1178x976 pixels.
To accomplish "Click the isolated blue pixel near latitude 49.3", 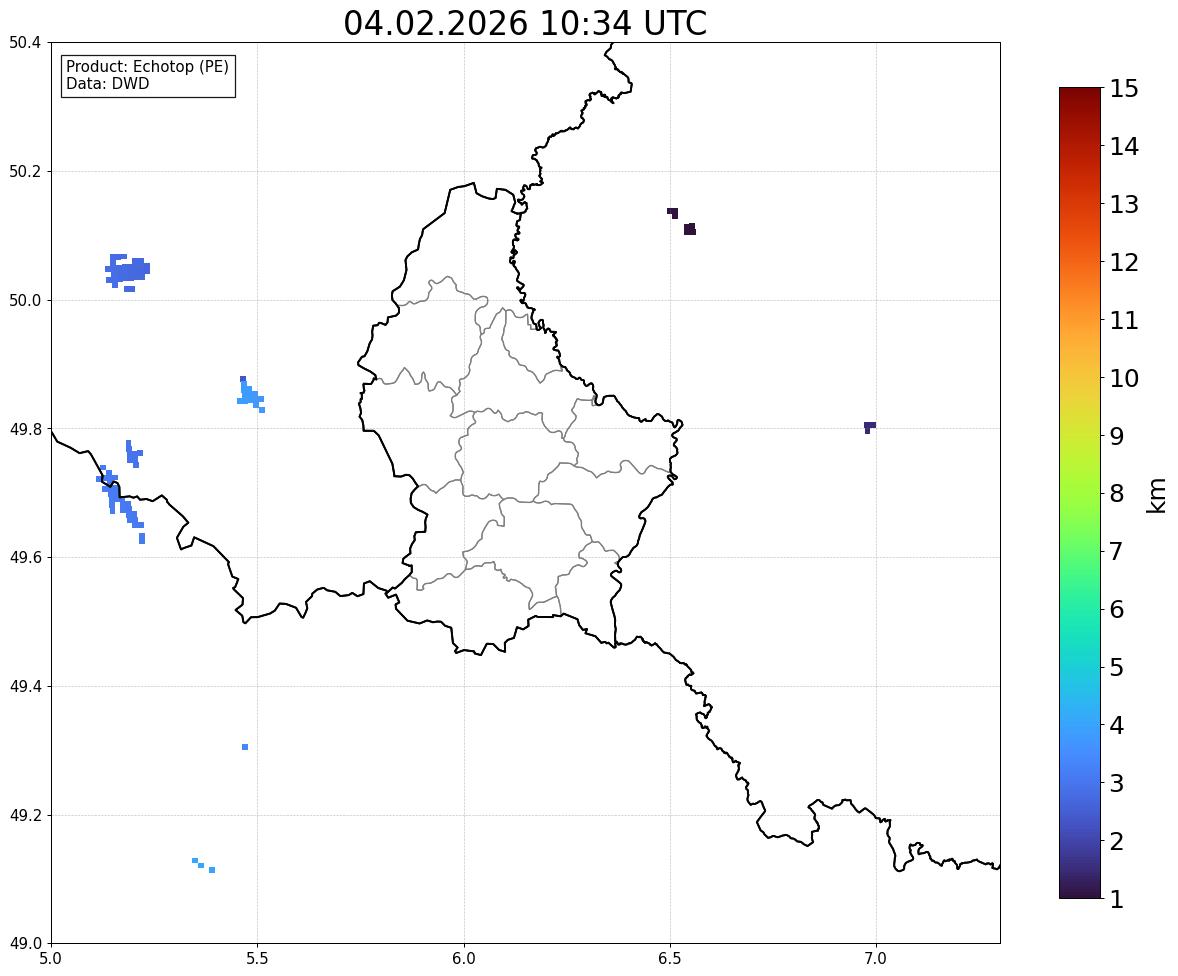I will coord(245,747).
